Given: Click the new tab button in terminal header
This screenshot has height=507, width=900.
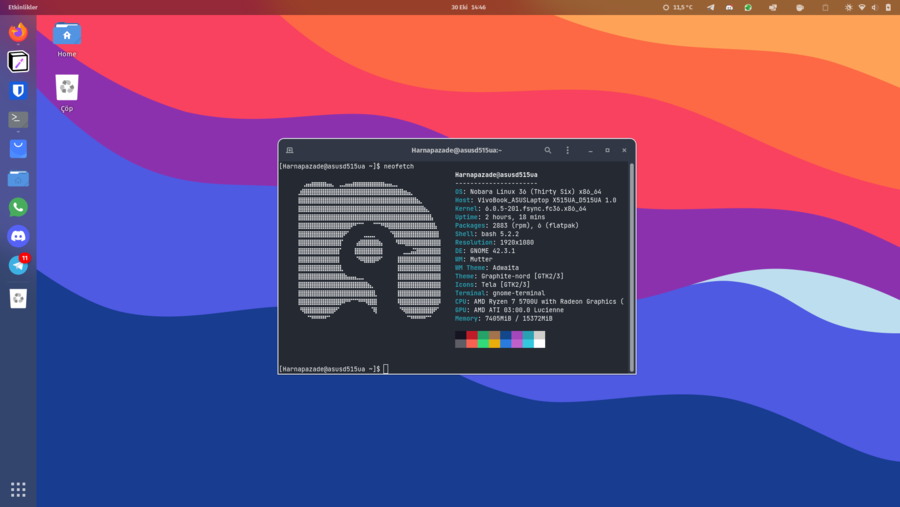Looking at the screenshot, I should click(x=290, y=150).
